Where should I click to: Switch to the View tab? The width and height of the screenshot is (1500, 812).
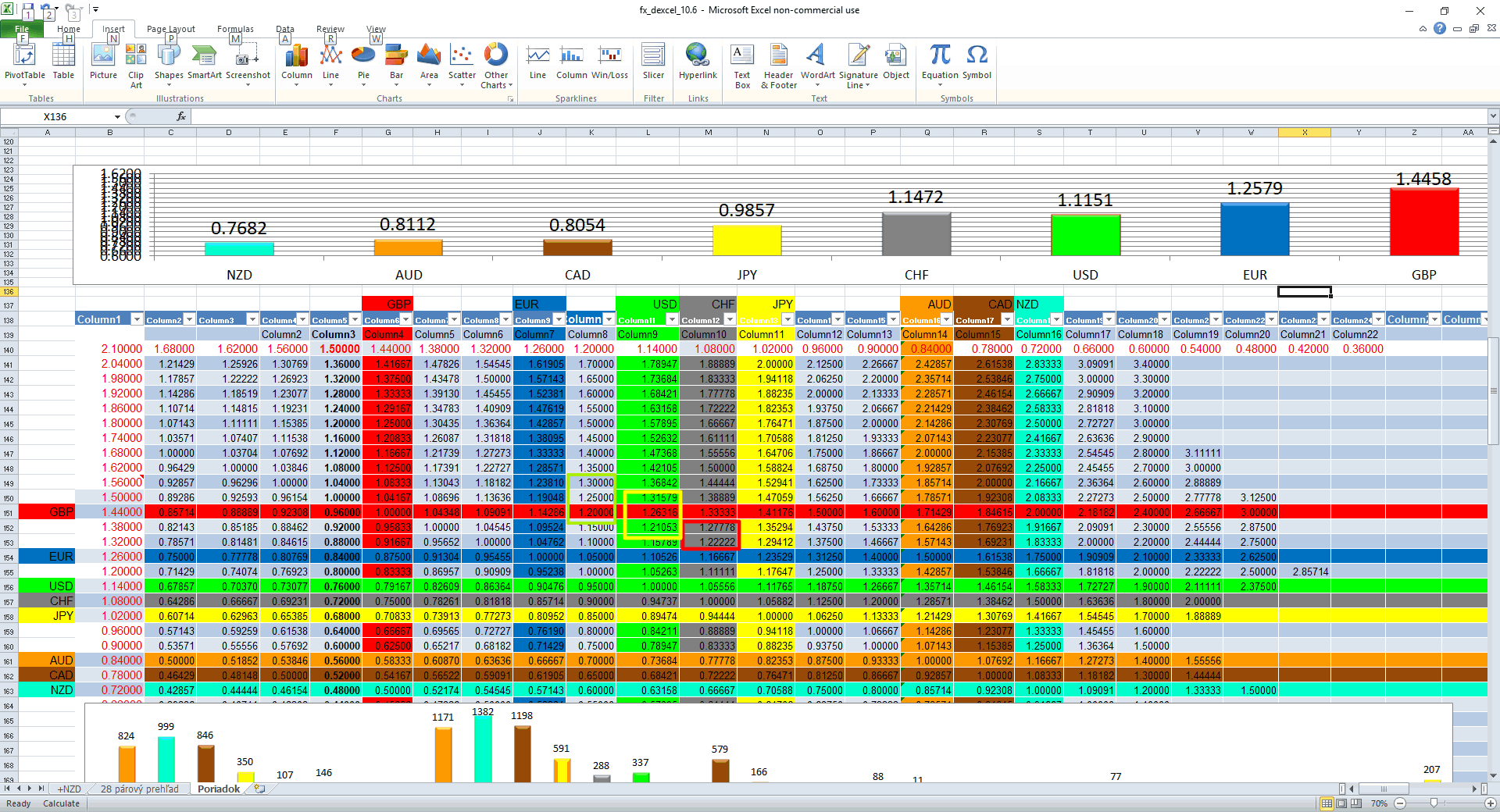377,30
